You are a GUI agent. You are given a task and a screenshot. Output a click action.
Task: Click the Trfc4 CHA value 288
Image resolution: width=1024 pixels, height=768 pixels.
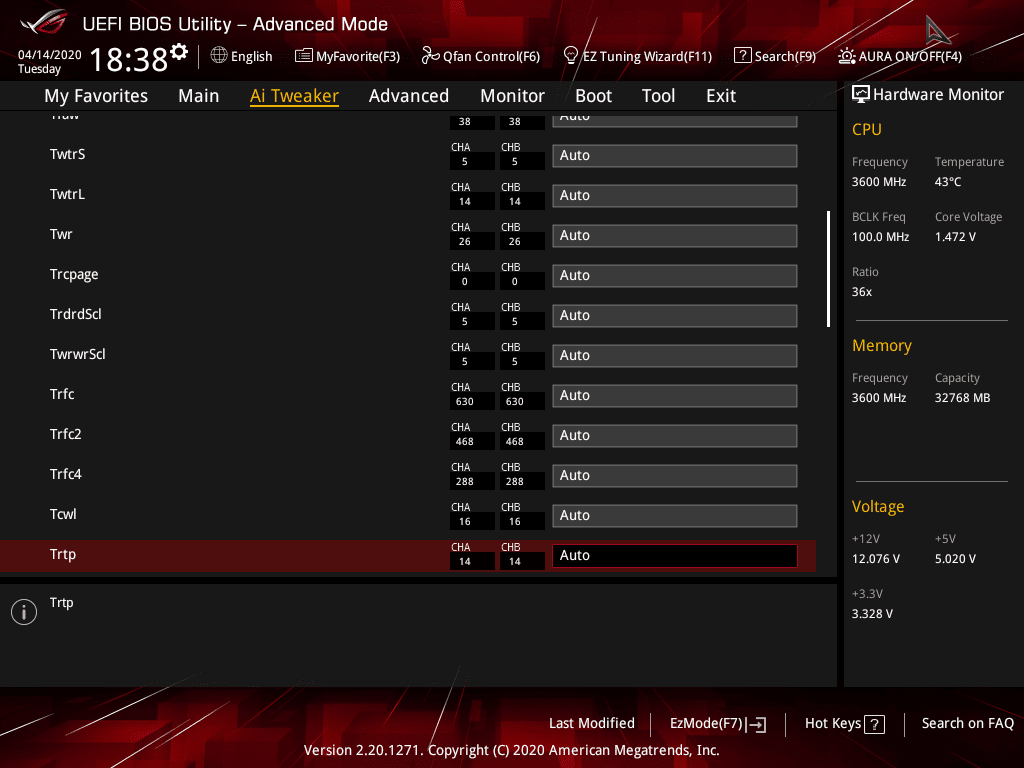click(465, 481)
